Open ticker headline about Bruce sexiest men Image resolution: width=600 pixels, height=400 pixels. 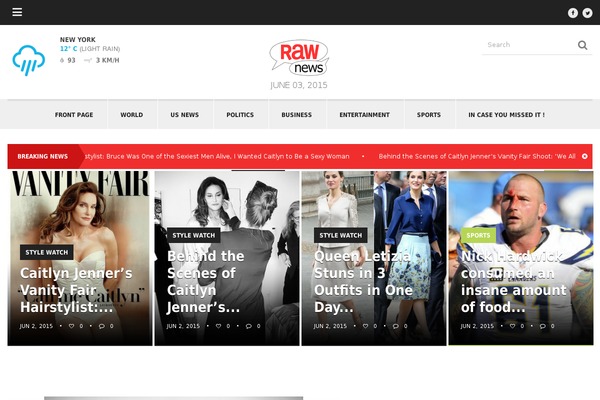pyautogui.click(x=217, y=156)
